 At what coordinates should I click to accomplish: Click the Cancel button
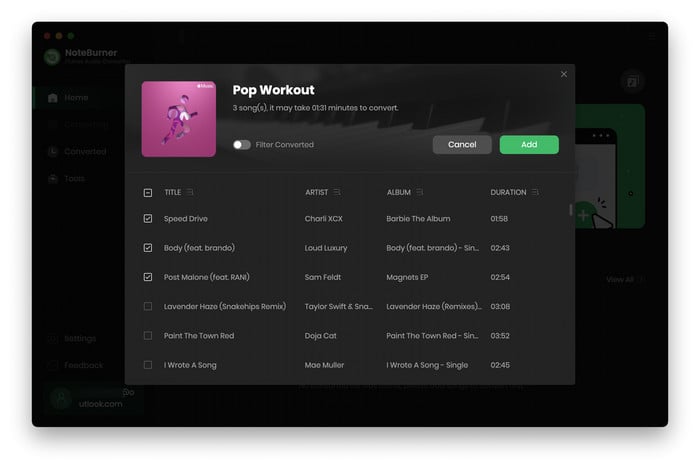click(x=462, y=145)
